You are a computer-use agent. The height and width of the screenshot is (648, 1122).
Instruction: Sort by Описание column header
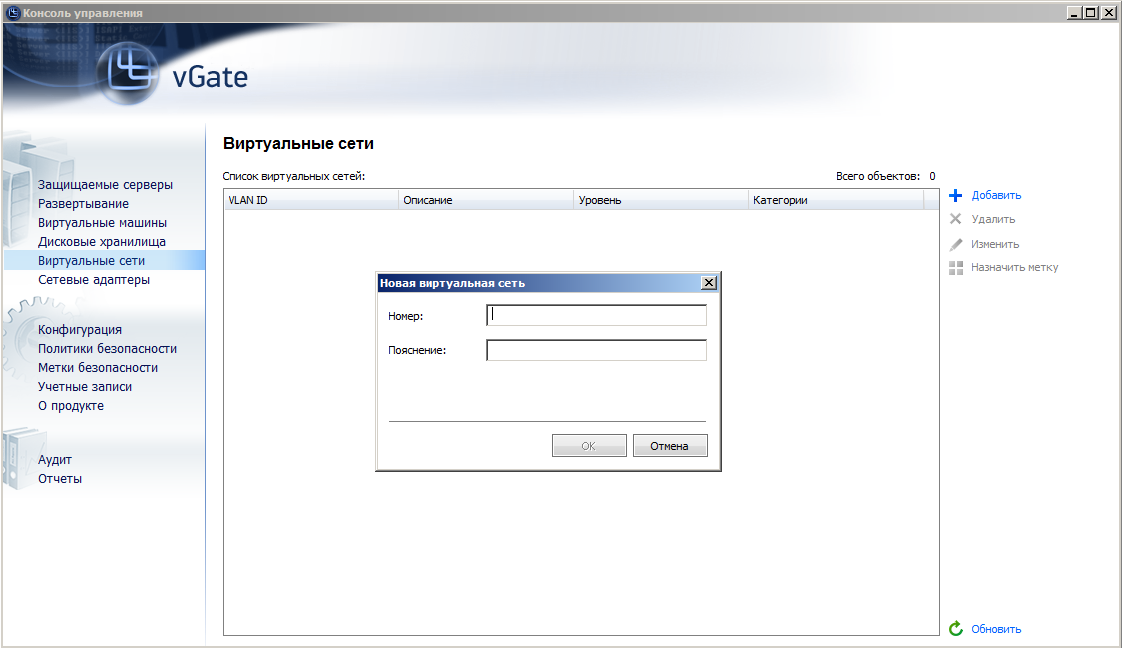[x=486, y=200]
